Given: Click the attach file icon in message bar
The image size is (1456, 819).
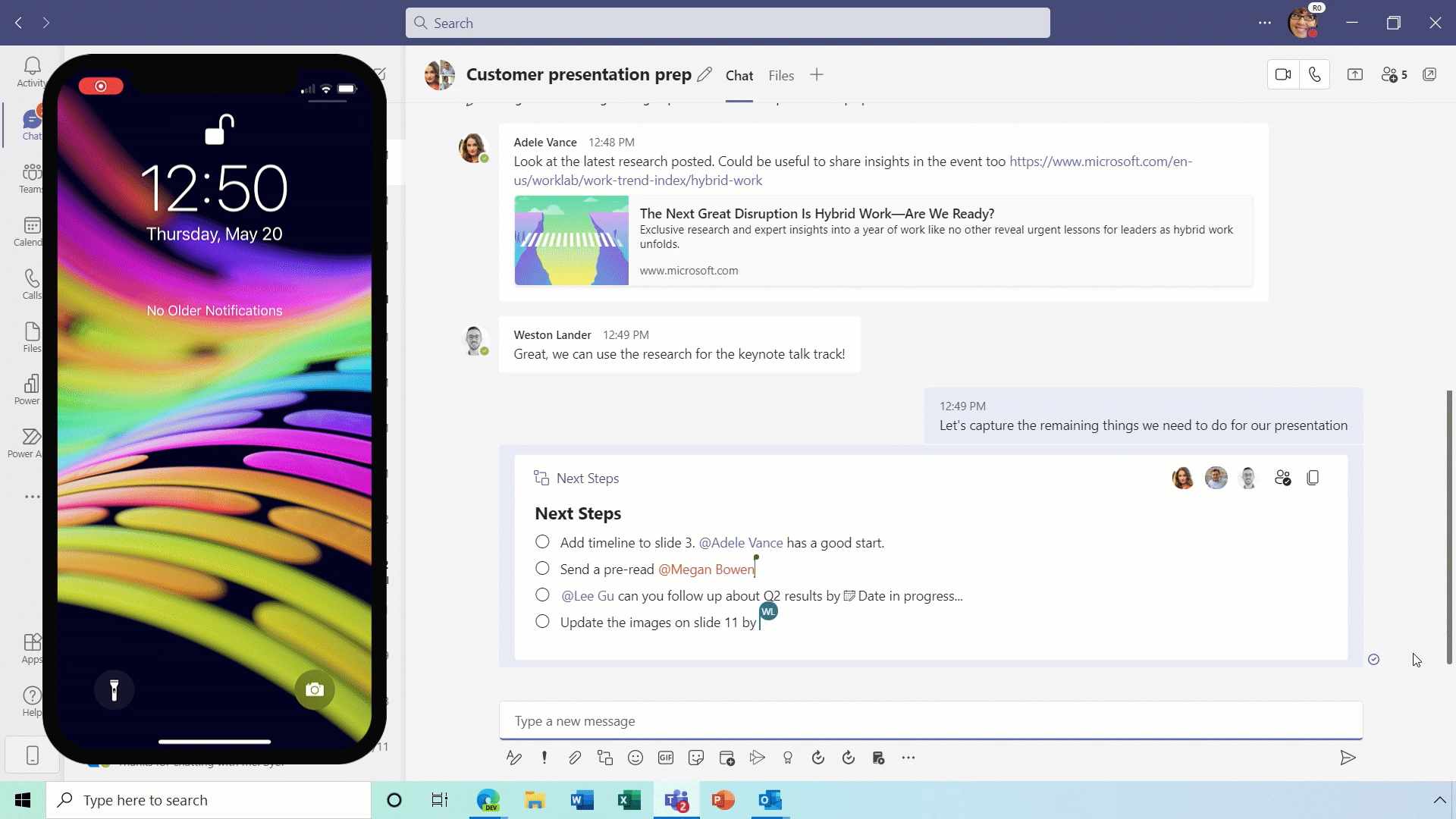Looking at the screenshot, I should (x=575, y=757).
